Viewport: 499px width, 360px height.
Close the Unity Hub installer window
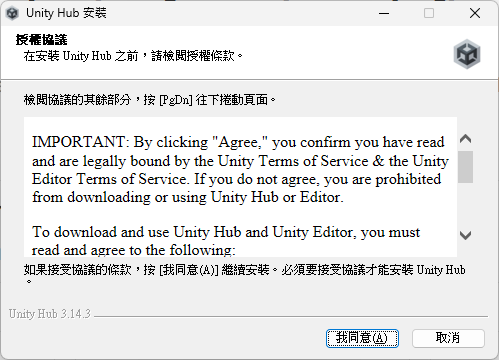point(475,13)
